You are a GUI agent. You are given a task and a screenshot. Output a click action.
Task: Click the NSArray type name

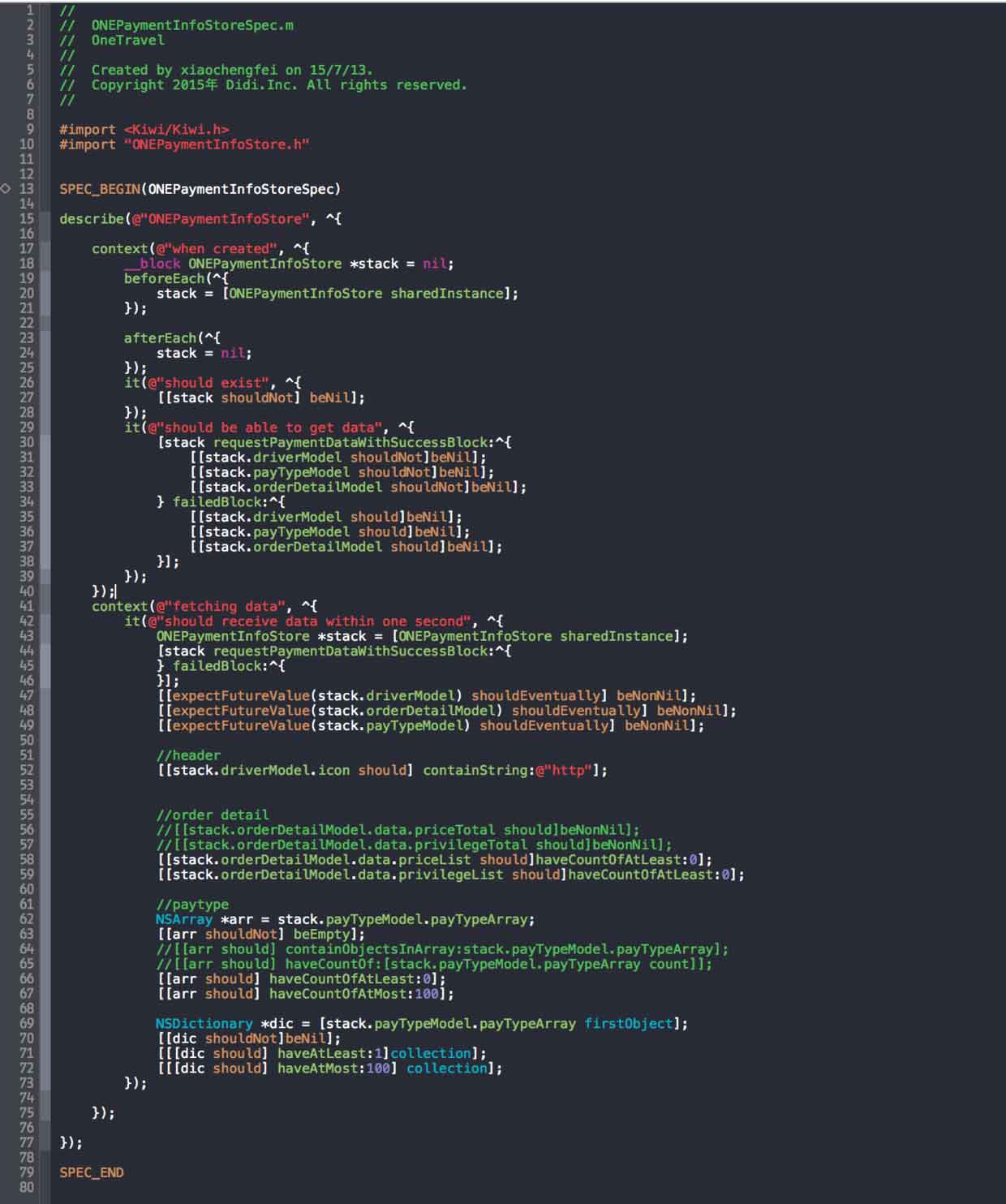click(183, 919)
